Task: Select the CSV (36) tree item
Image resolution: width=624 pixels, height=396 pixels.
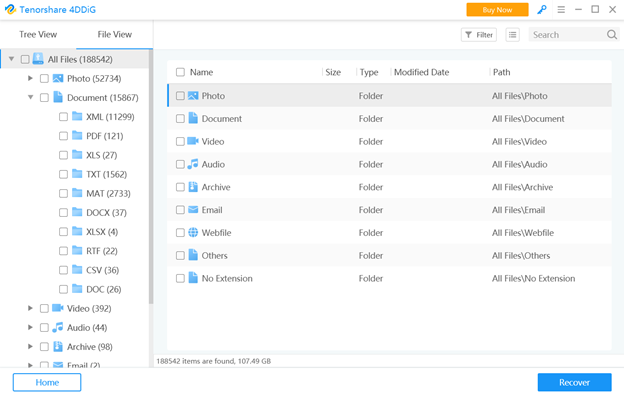Action: click(103, 270)
